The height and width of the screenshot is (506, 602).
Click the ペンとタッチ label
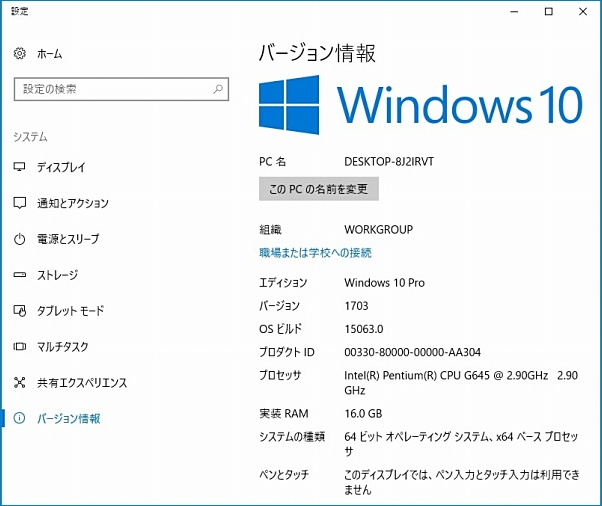(284, 475)
